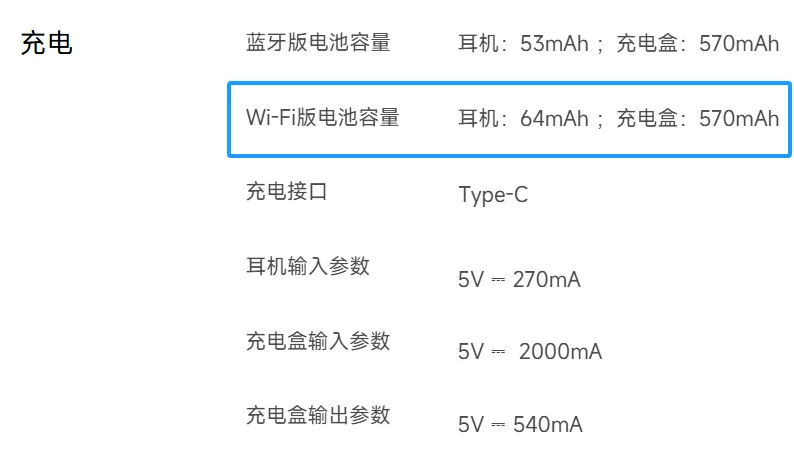Click 充电盒：570mAh in the Wi-Fi row
The width and height of the screenshot is (794, 459).
coord(697,119)
